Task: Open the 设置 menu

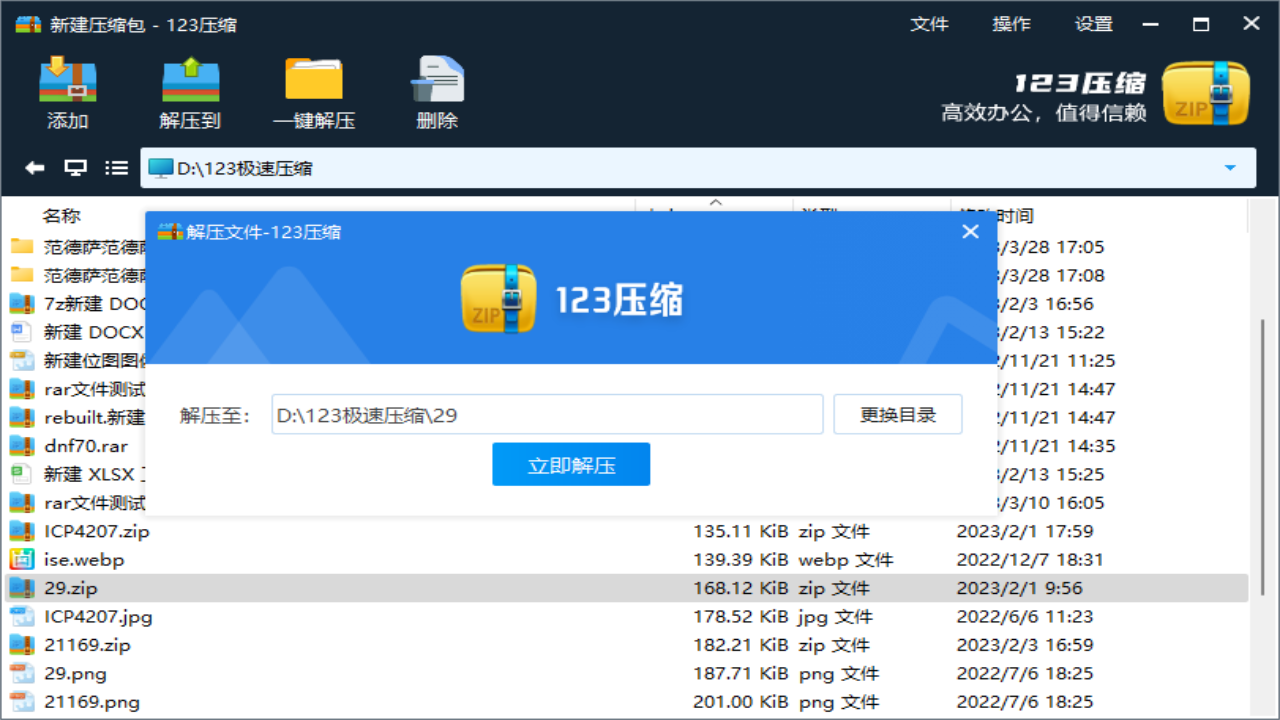Action: (x=1093, y=24)
